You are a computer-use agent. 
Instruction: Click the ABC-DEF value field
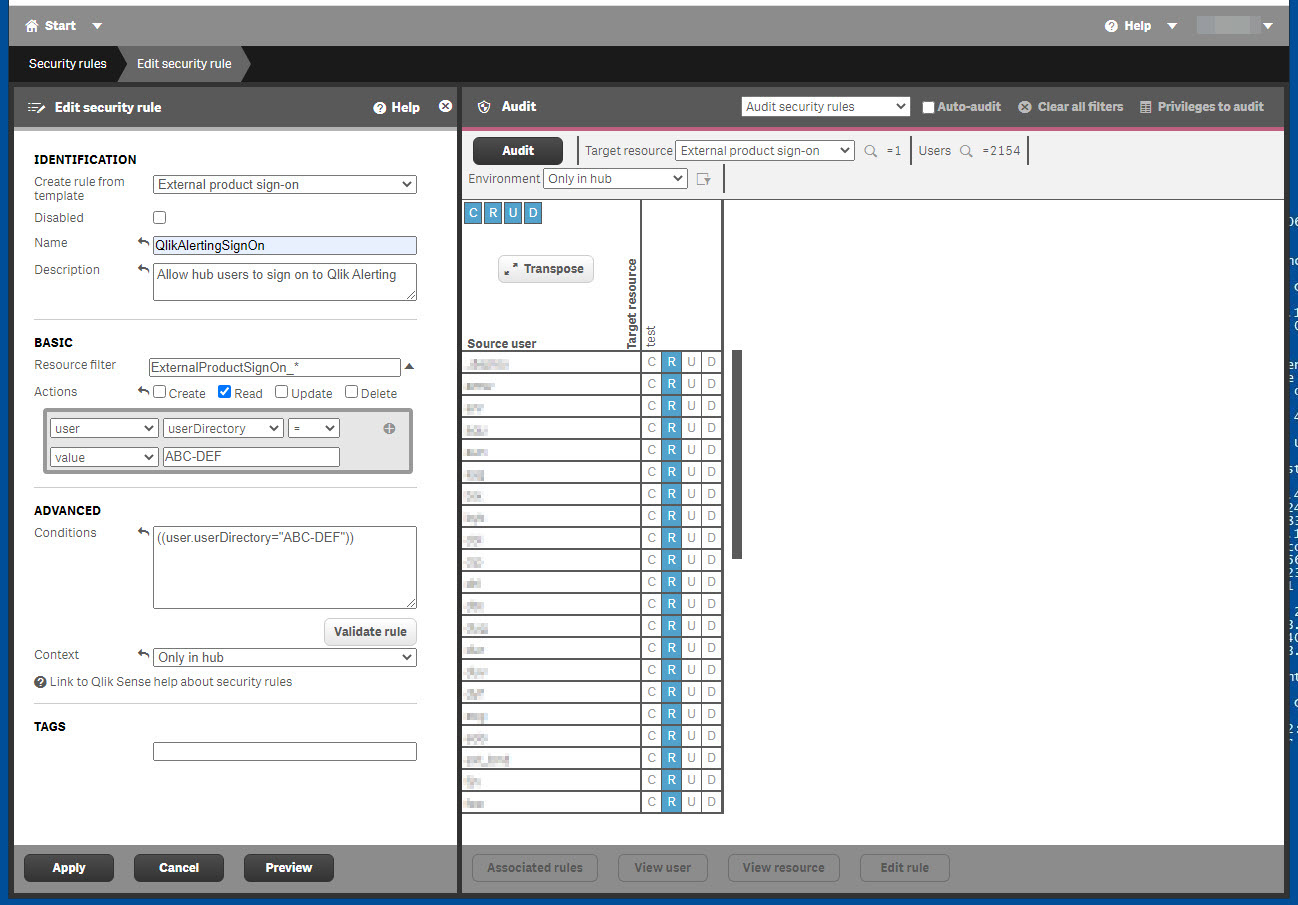tap(251, 457)
